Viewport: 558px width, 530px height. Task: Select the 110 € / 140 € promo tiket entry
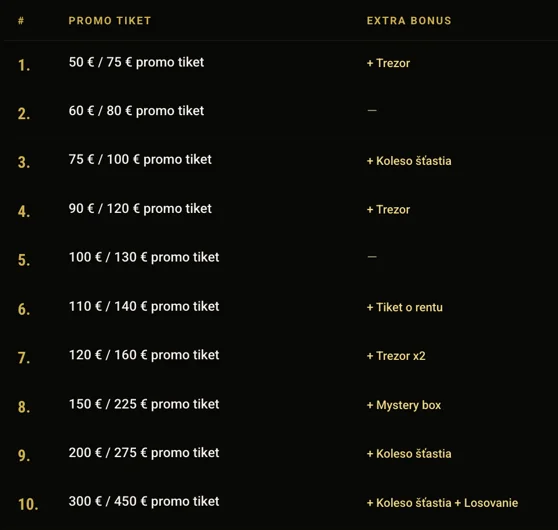[144, 306]
